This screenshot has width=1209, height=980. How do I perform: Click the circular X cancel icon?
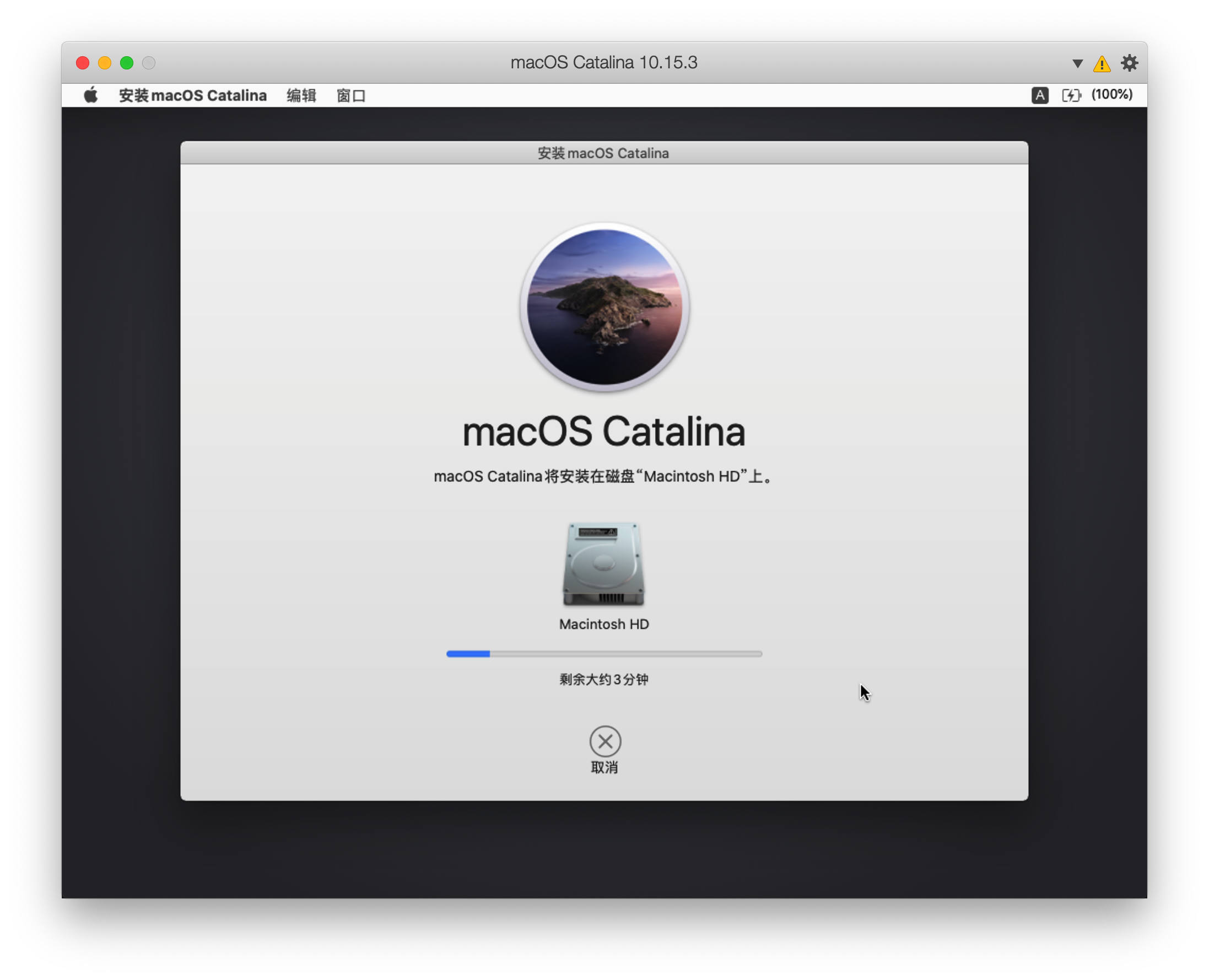click(x=604, y=741)
